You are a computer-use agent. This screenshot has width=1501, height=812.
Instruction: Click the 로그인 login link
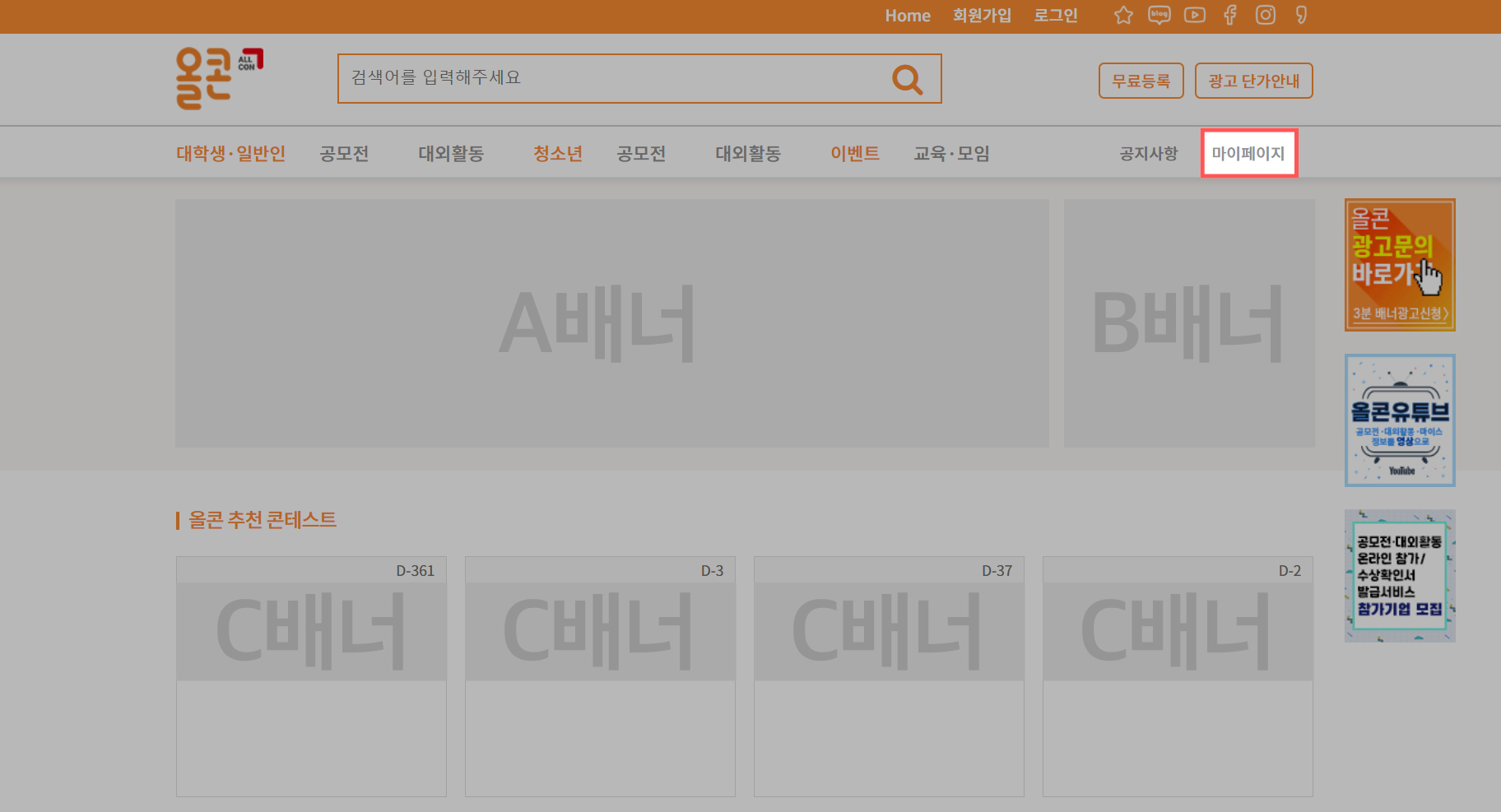click(1055, 16)
